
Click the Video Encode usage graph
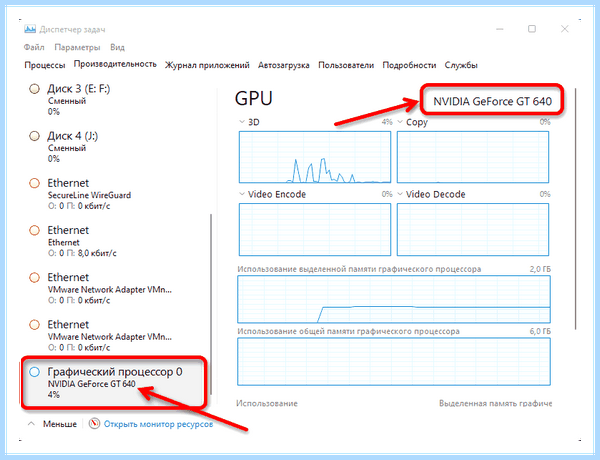315,229
